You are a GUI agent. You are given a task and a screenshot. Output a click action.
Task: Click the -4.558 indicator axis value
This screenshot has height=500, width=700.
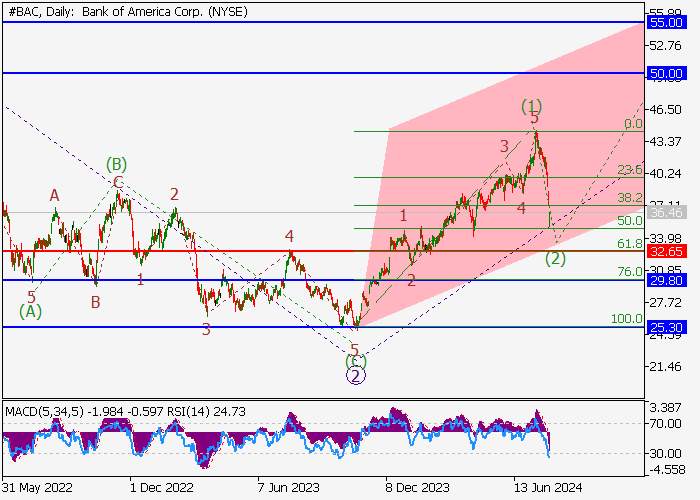(666, 469)
